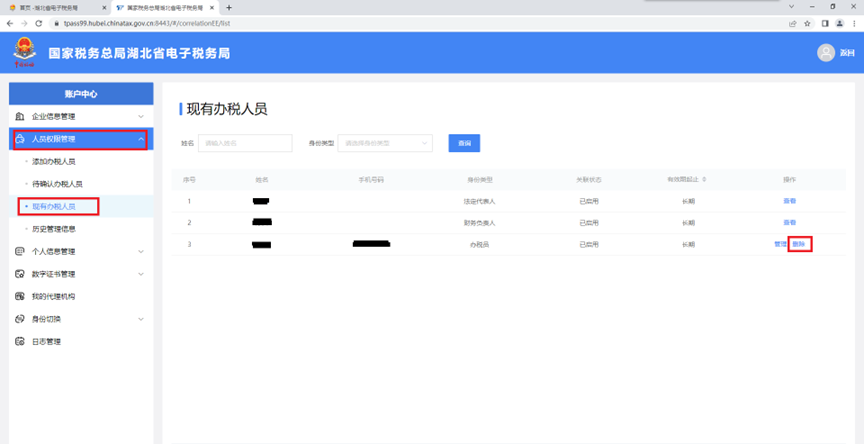Bookmark this page with the star icon
Image resolution: width=864 pixels, height=444 pixels.
pyautogui.click(x=807, y=24)
